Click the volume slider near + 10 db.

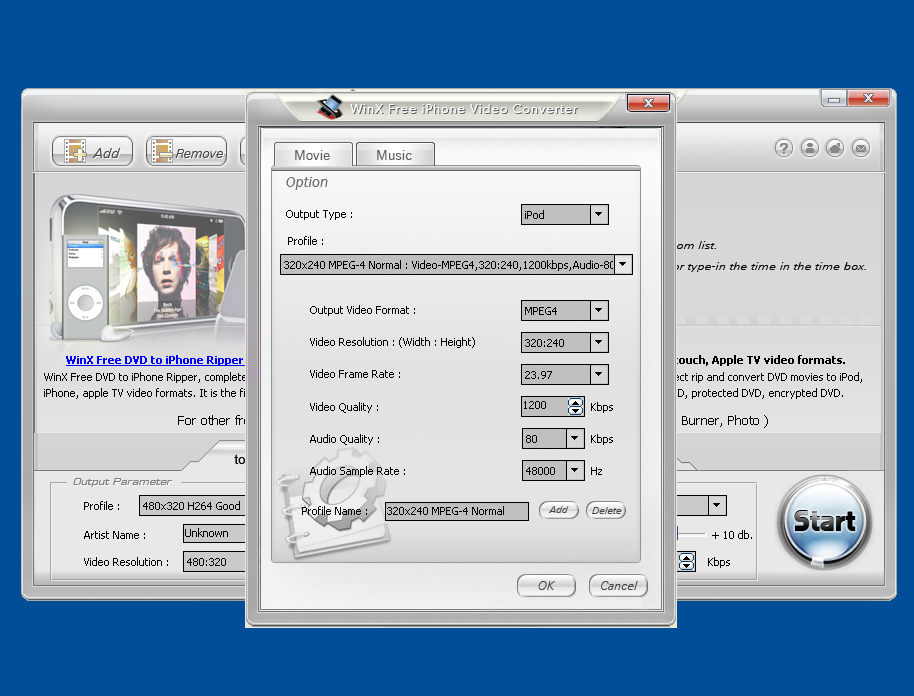[x=692, y=534]
